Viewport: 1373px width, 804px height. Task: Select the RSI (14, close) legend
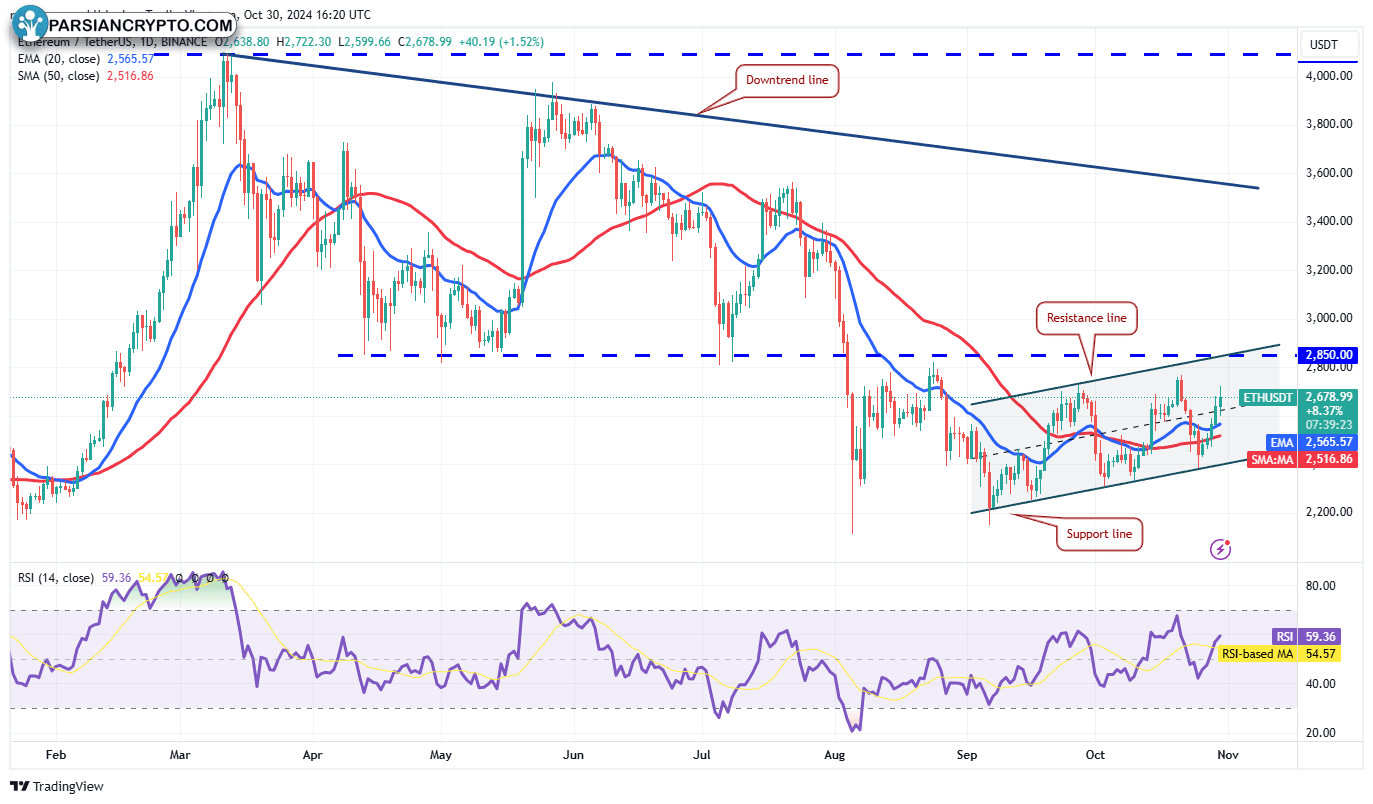click(x=55, y=578)
